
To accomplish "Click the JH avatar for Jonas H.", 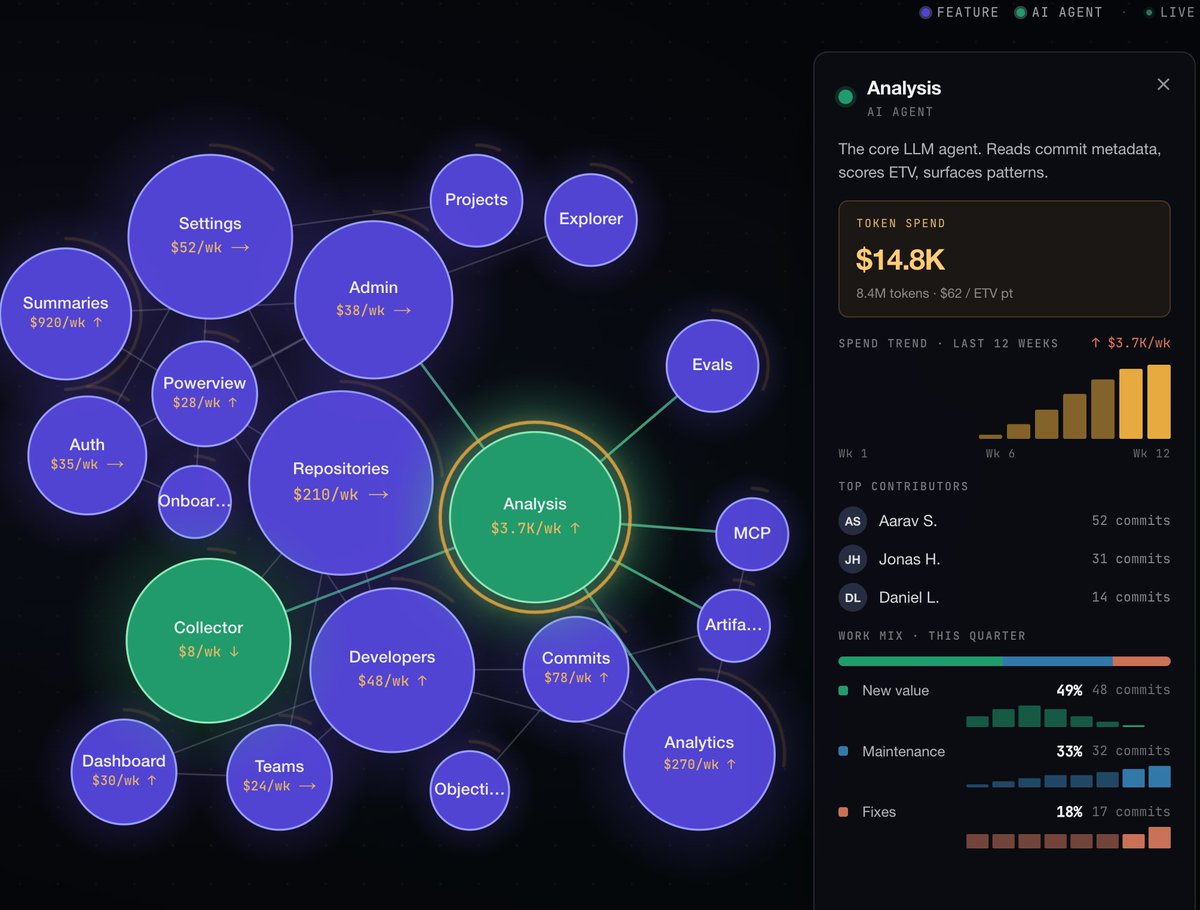I will click(853, 559).
